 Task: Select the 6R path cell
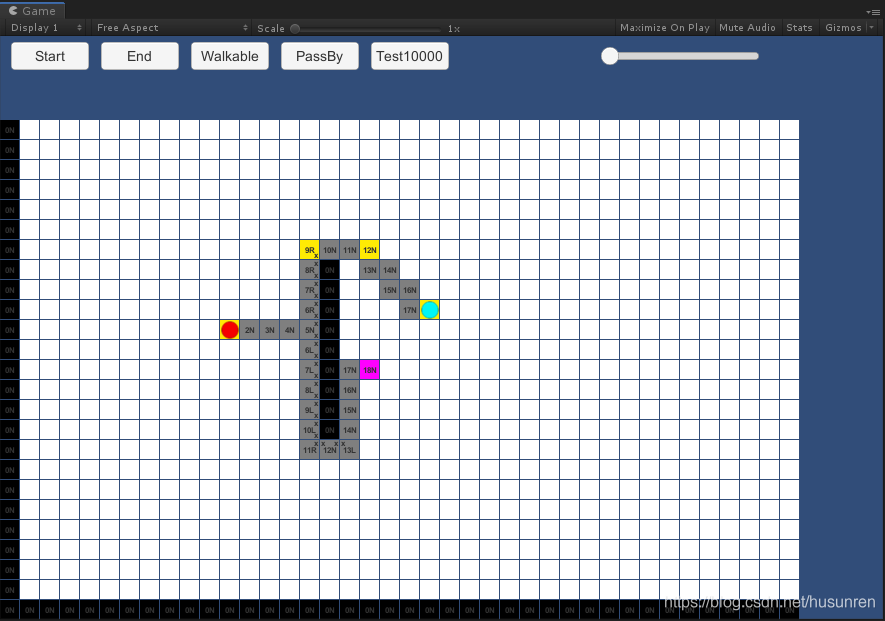click(309, 310)
